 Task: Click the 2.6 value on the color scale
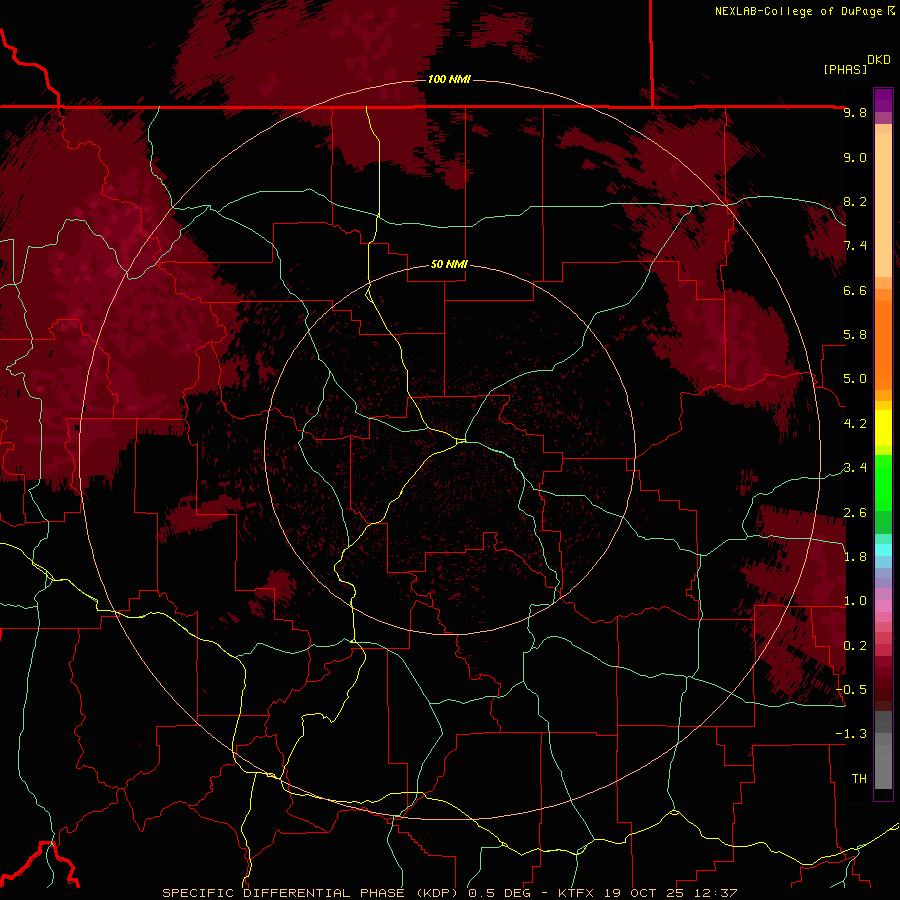pyautogui.click(x=855, y=513)
